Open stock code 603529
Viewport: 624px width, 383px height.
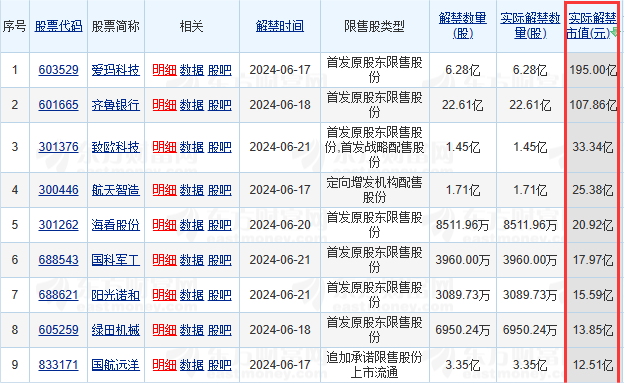[58, 70]
